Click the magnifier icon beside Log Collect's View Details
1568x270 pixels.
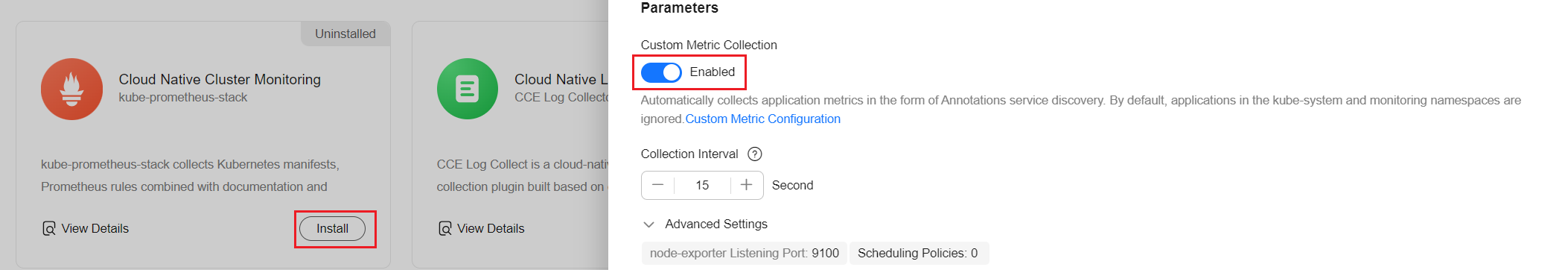tap(445, 228)
